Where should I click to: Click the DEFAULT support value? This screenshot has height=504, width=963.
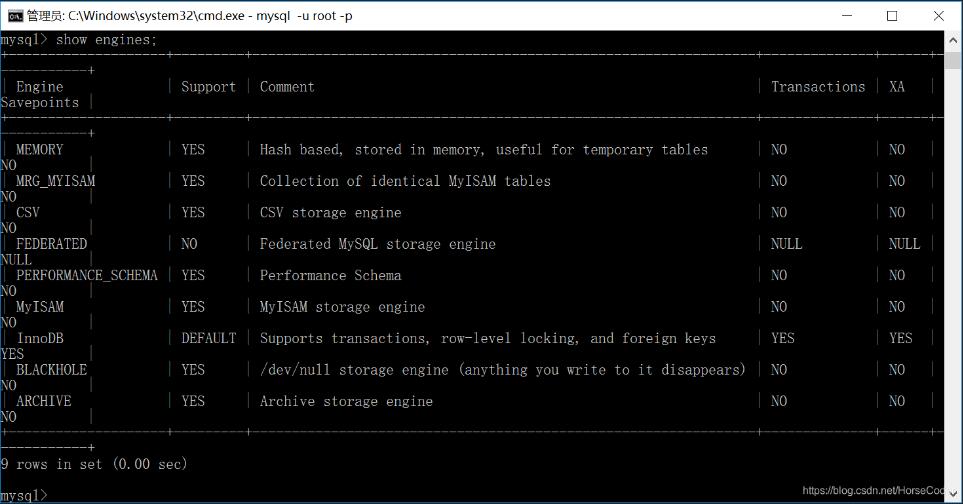coord(208,338)
